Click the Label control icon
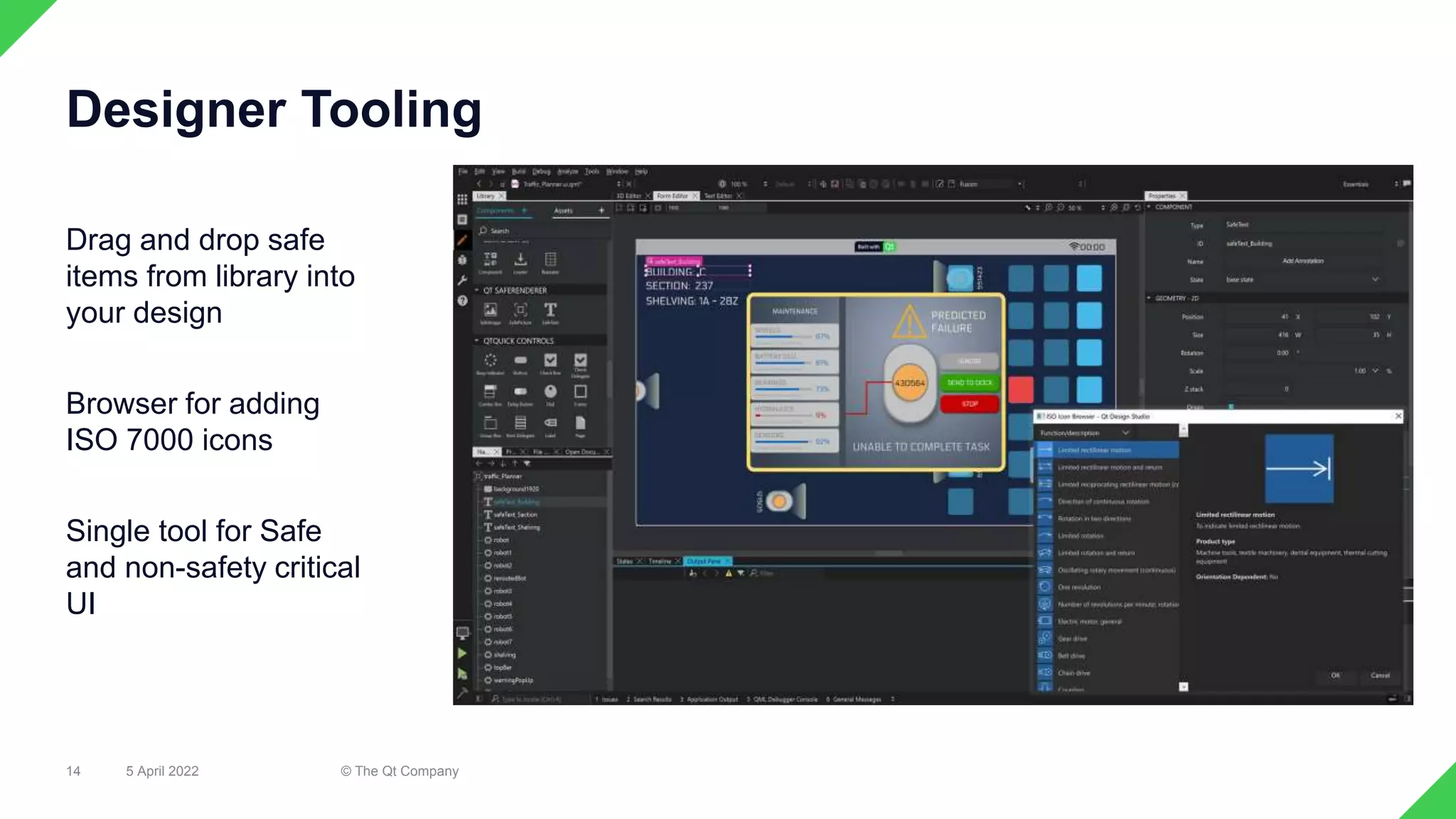The height and width of the screenshot is (819, 1456). (550, 423)
